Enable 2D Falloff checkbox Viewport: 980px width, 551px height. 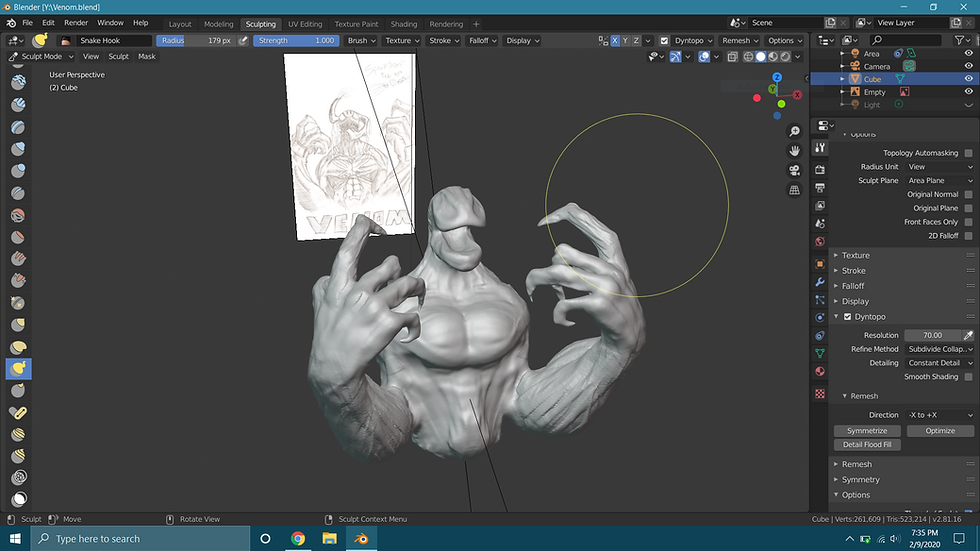tap(968, 236)
